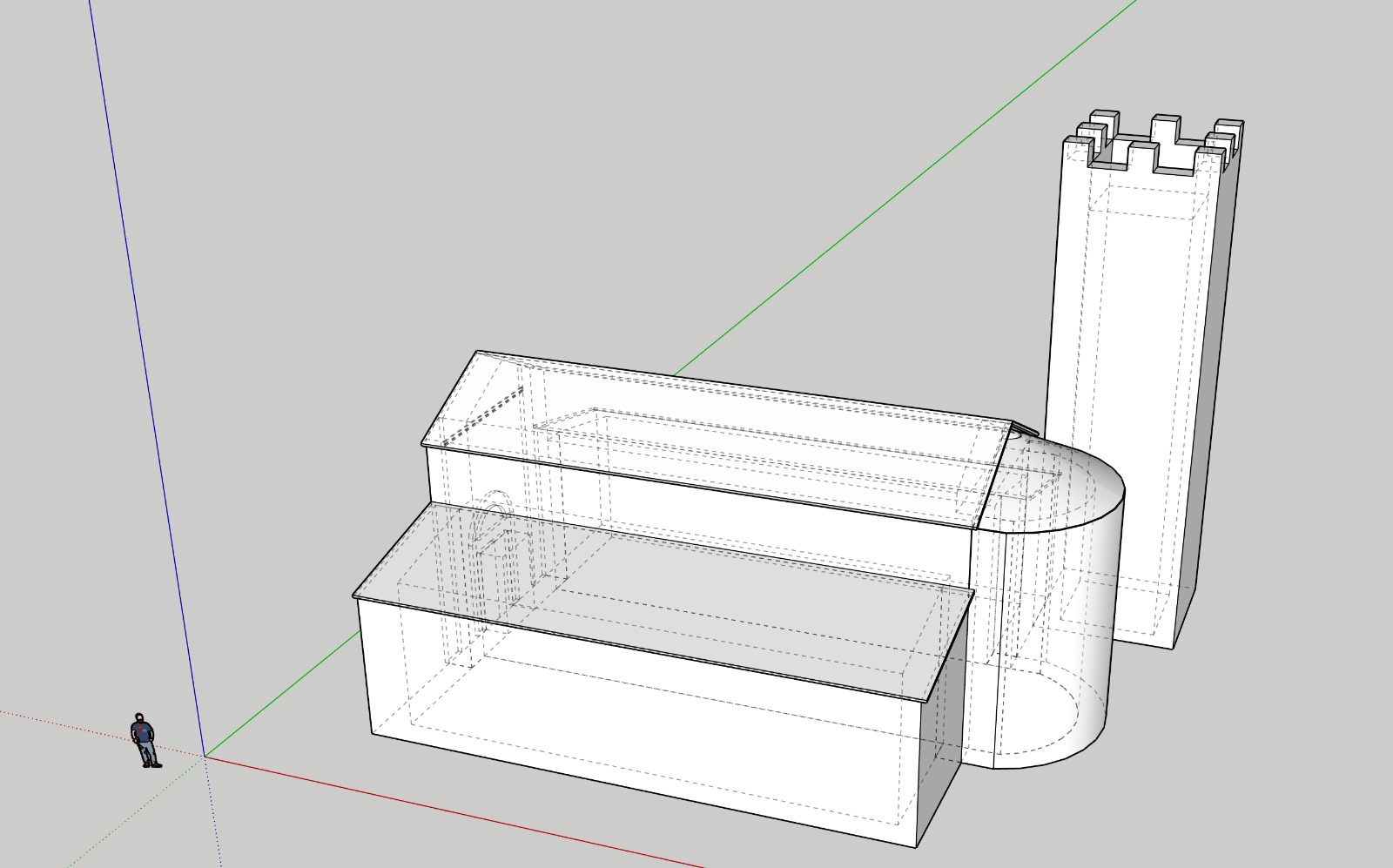Image resolution: width=1393 pixels, height=868 pixels.
Task: Click empty gray background to deselect
Action: 609,174
